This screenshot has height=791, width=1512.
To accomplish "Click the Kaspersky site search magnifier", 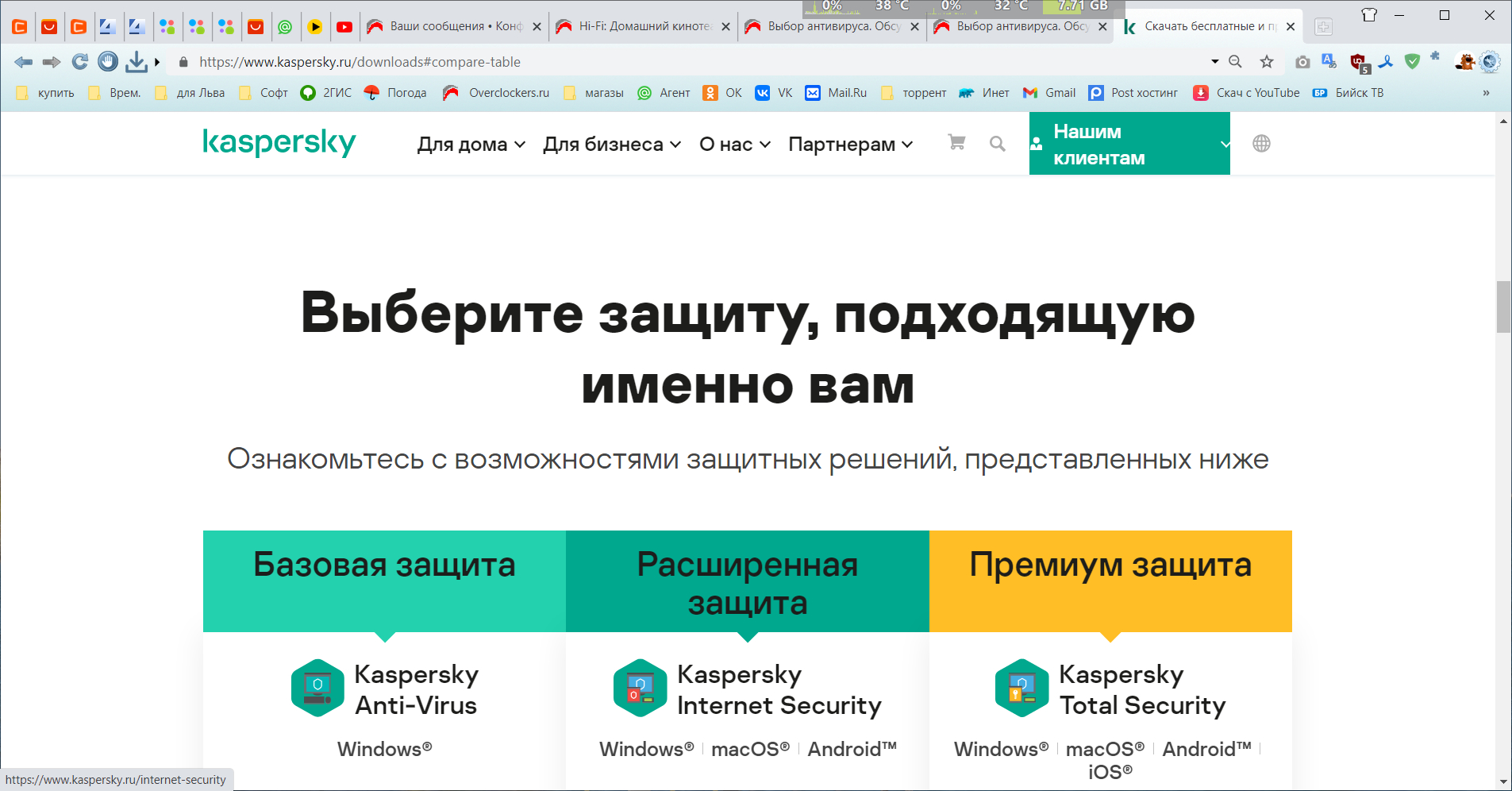I will click(998, 144).
